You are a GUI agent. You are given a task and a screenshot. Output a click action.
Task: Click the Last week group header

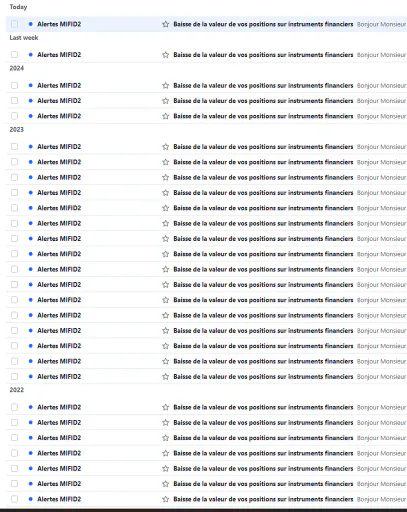click(x=24, y=38)
